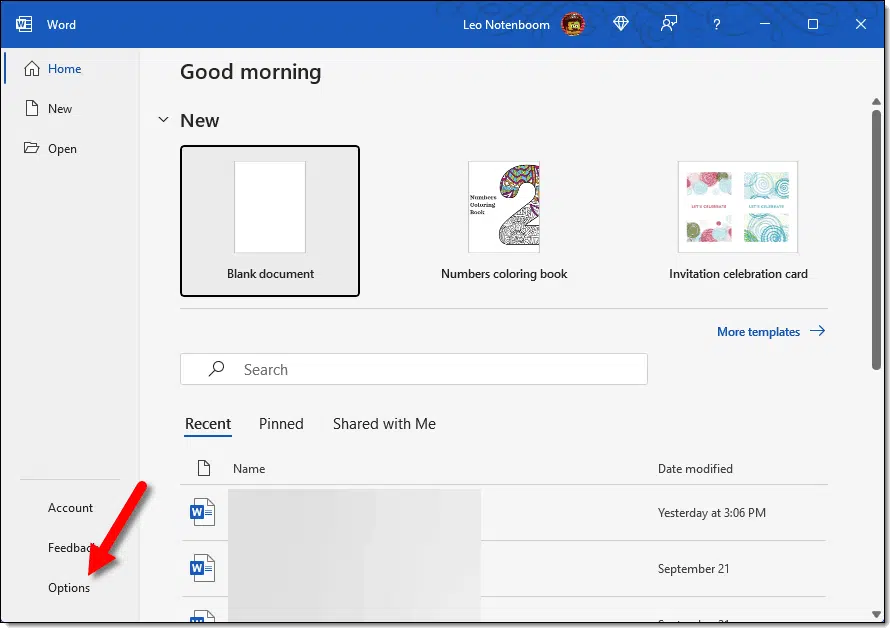Click the scrollbar down arrow
The image size is (895, 633).
876,614
